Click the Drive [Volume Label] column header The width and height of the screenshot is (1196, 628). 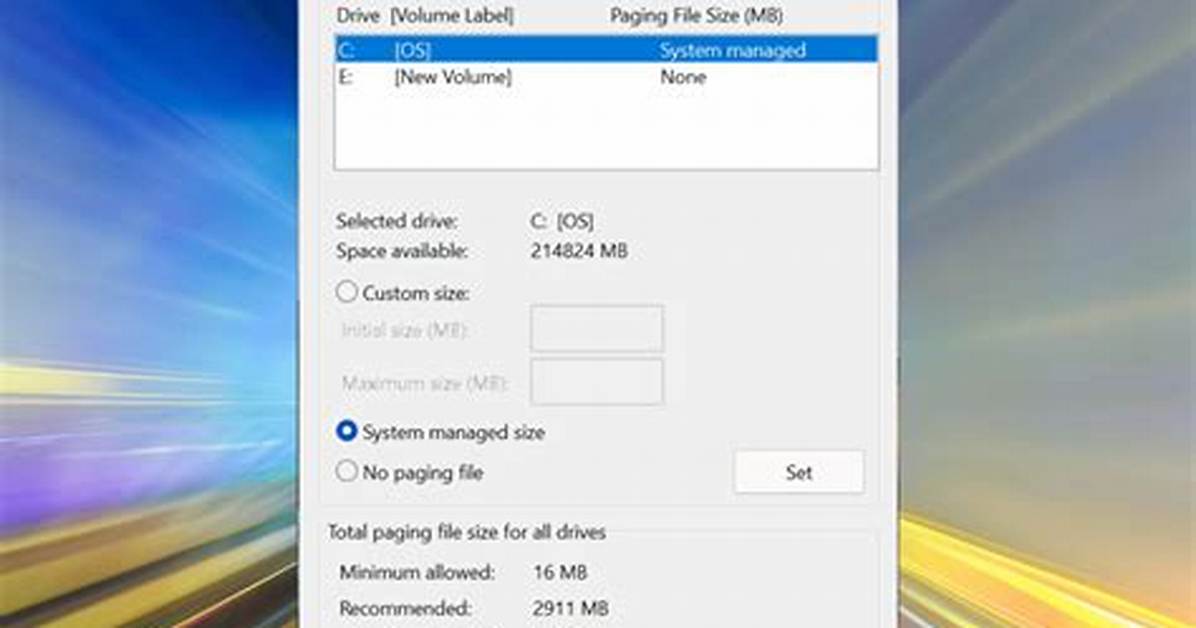pos(425,15)
